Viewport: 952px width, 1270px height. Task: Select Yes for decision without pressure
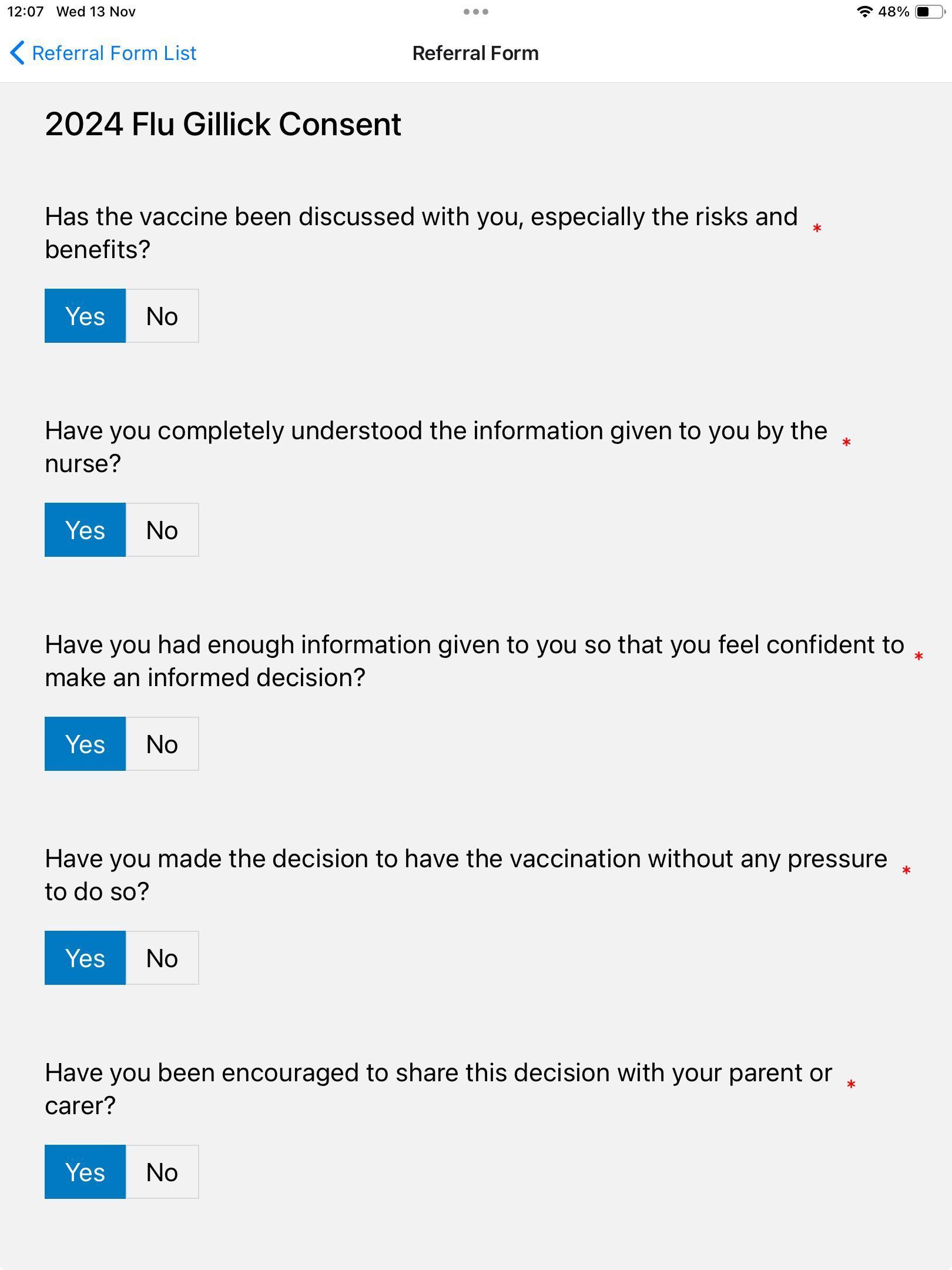tap(85, 958)
